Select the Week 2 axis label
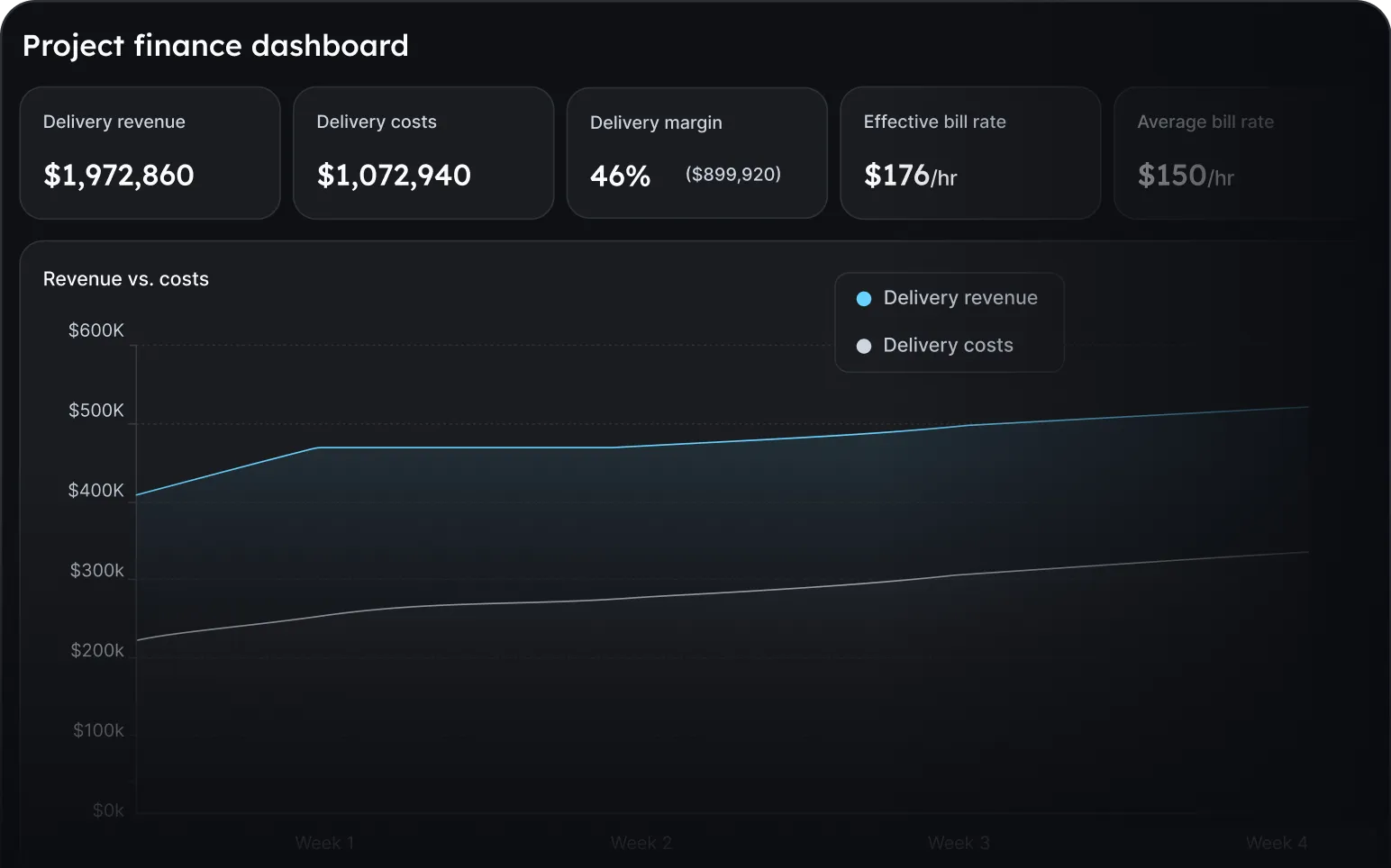Viewport: 1391px width, 868px height. pyautogui.click(x=641, y=842)
